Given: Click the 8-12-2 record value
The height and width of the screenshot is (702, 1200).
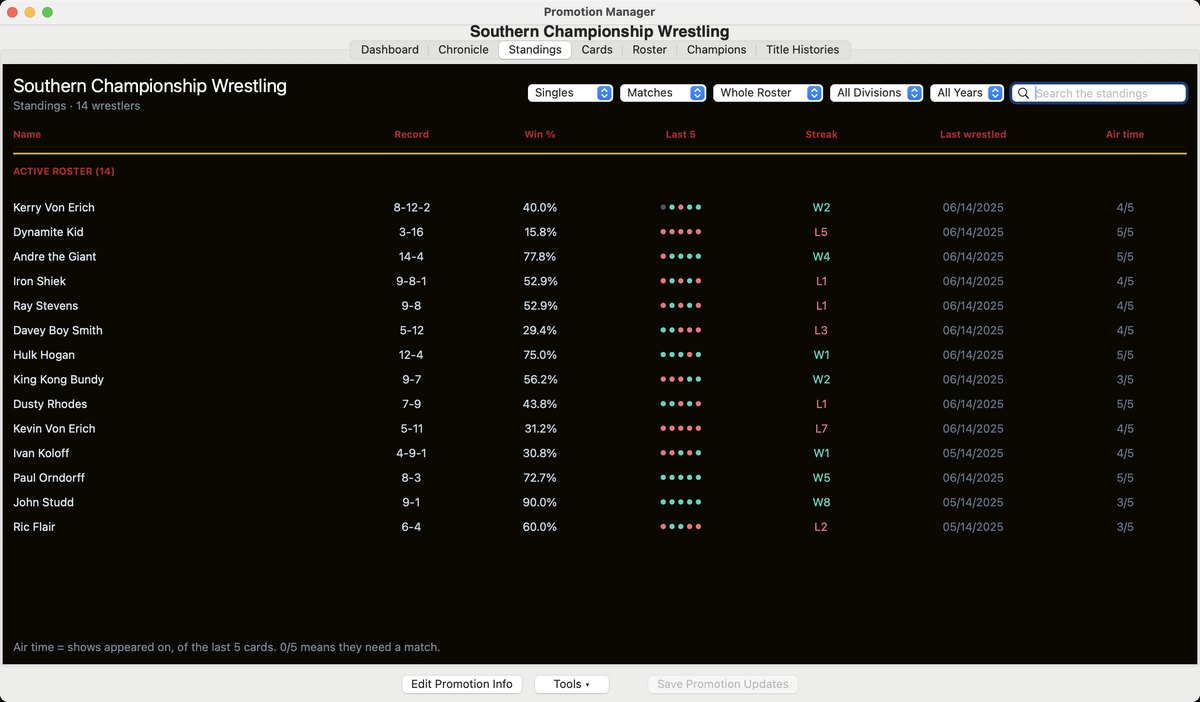Looking at the screenshot, I should tap(412, 208).
